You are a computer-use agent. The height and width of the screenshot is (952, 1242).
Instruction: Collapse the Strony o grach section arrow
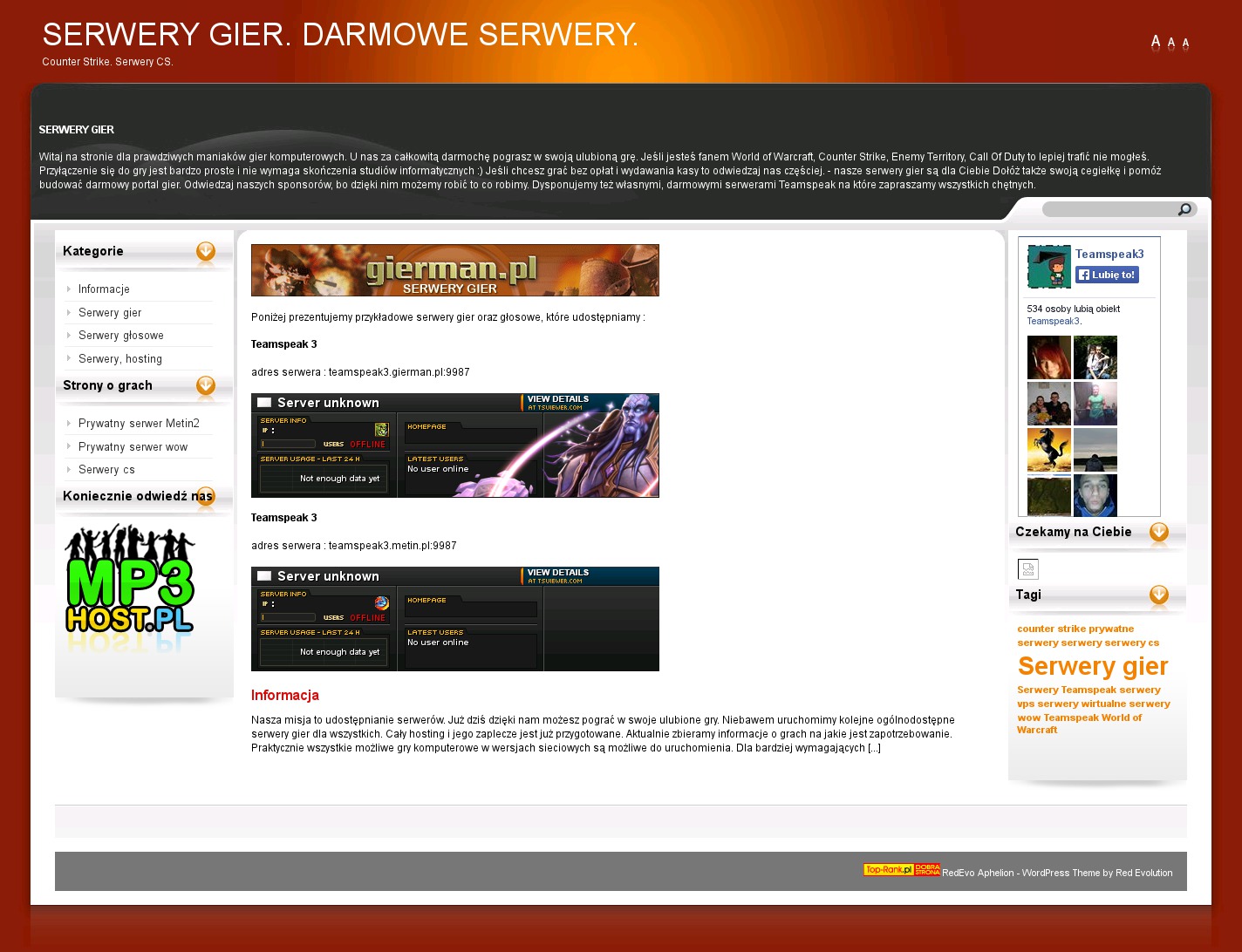click(x=206, y=386)
